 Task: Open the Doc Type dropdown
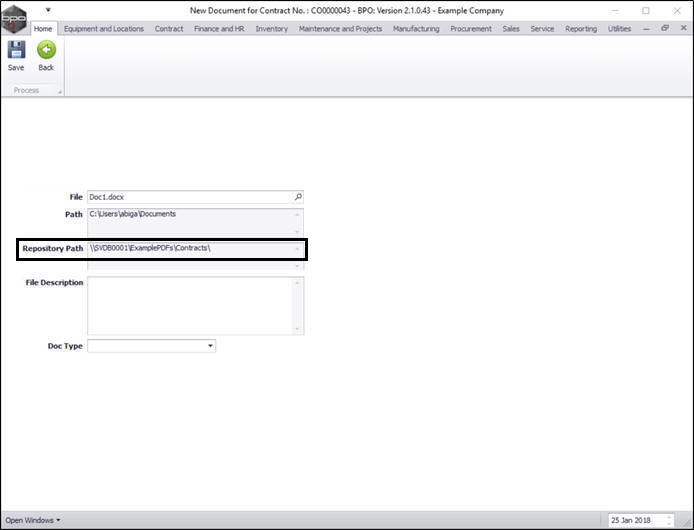pos(210,345)
